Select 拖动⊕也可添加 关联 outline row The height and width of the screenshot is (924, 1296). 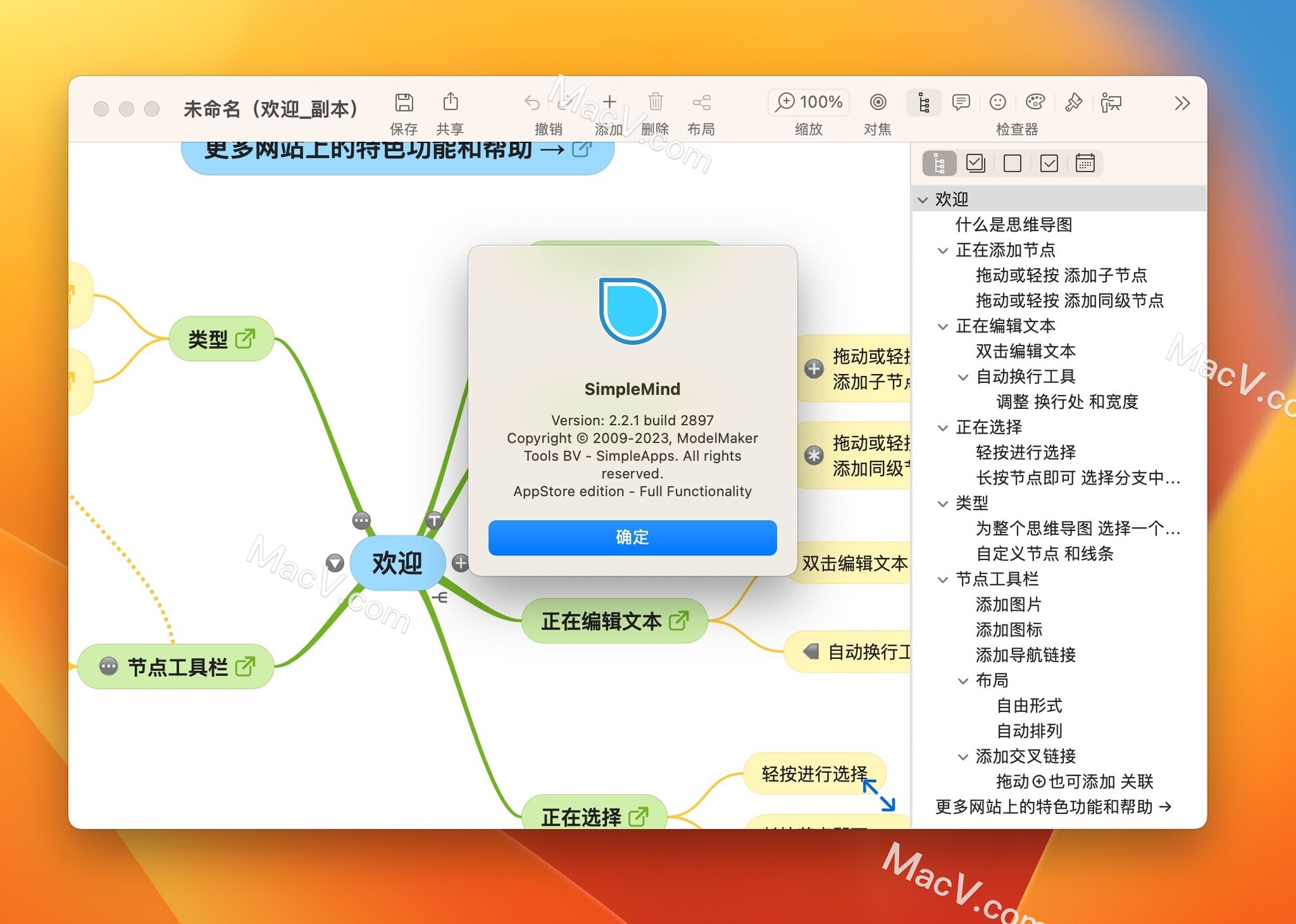[x=1075, y=782]
